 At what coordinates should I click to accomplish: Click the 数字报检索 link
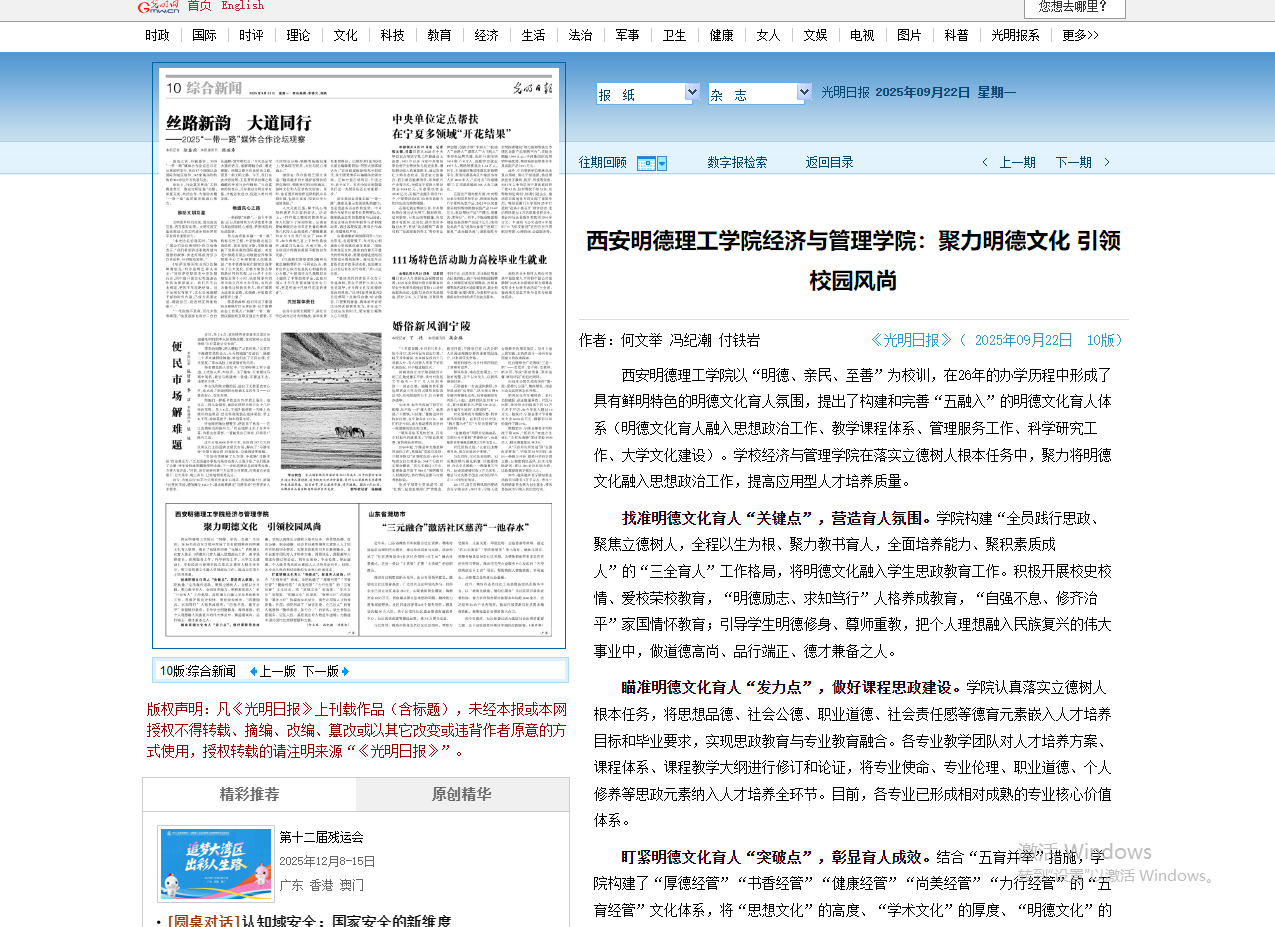point(737,162)
